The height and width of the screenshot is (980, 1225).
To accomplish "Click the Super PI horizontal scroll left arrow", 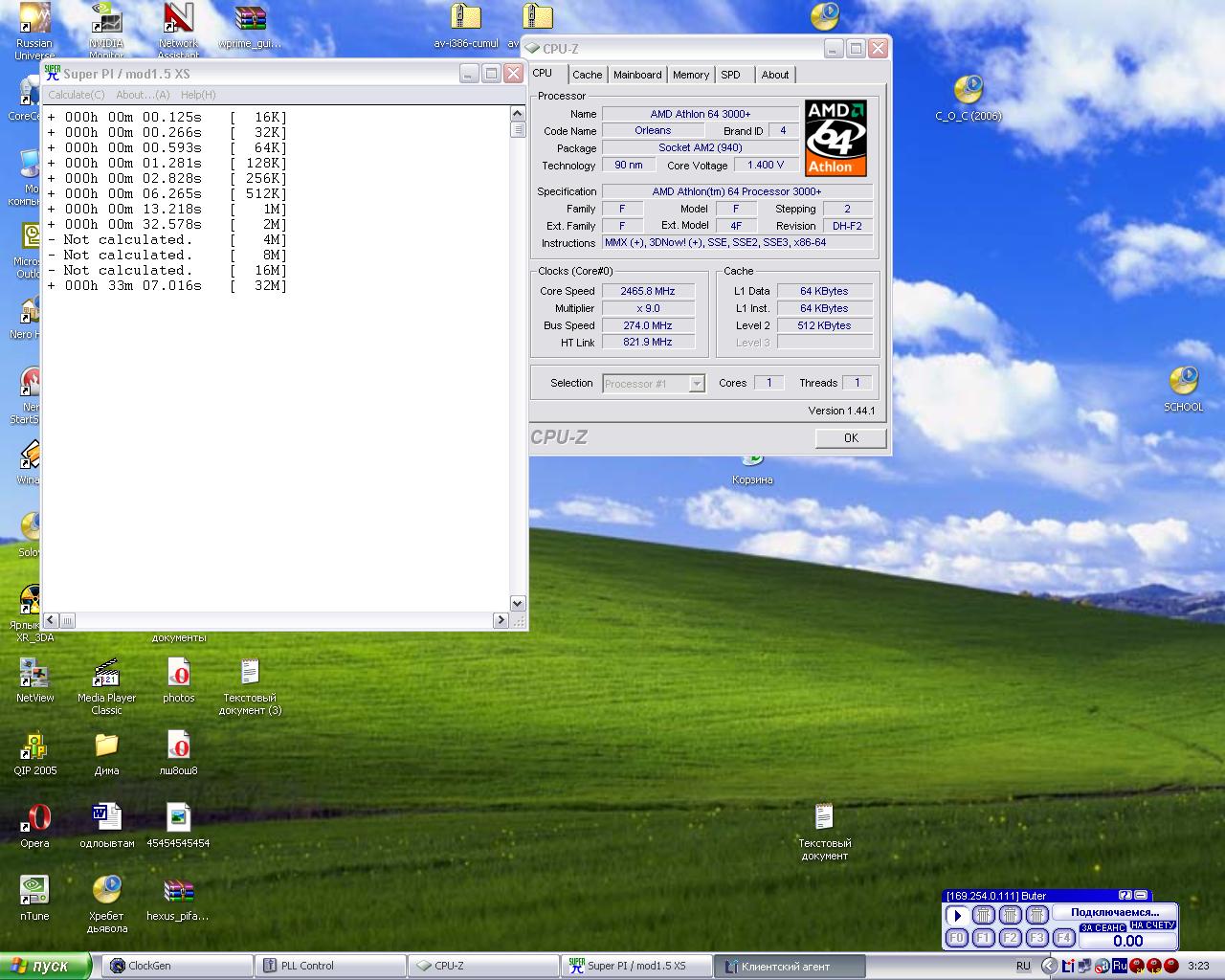I will [52, 620].
